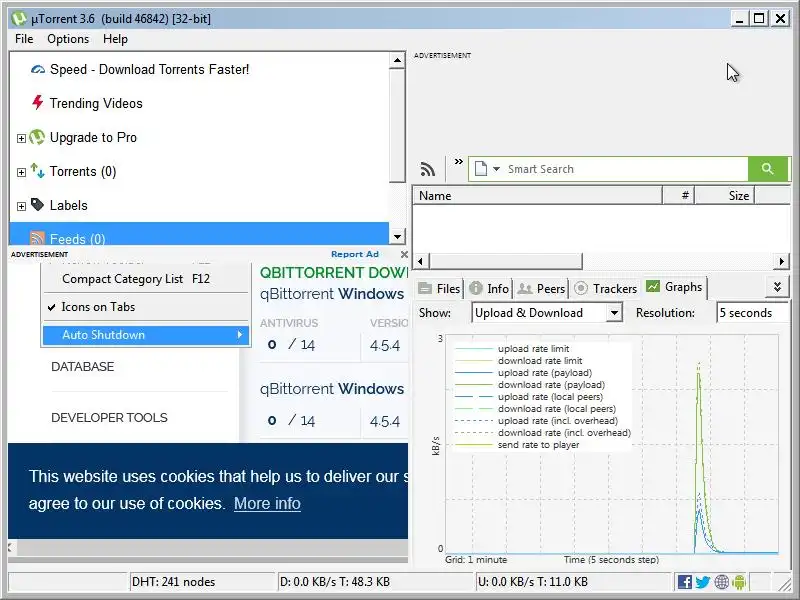800x600 pixels.
Task: Click the globe web icon in status bar
Action: 721,582
